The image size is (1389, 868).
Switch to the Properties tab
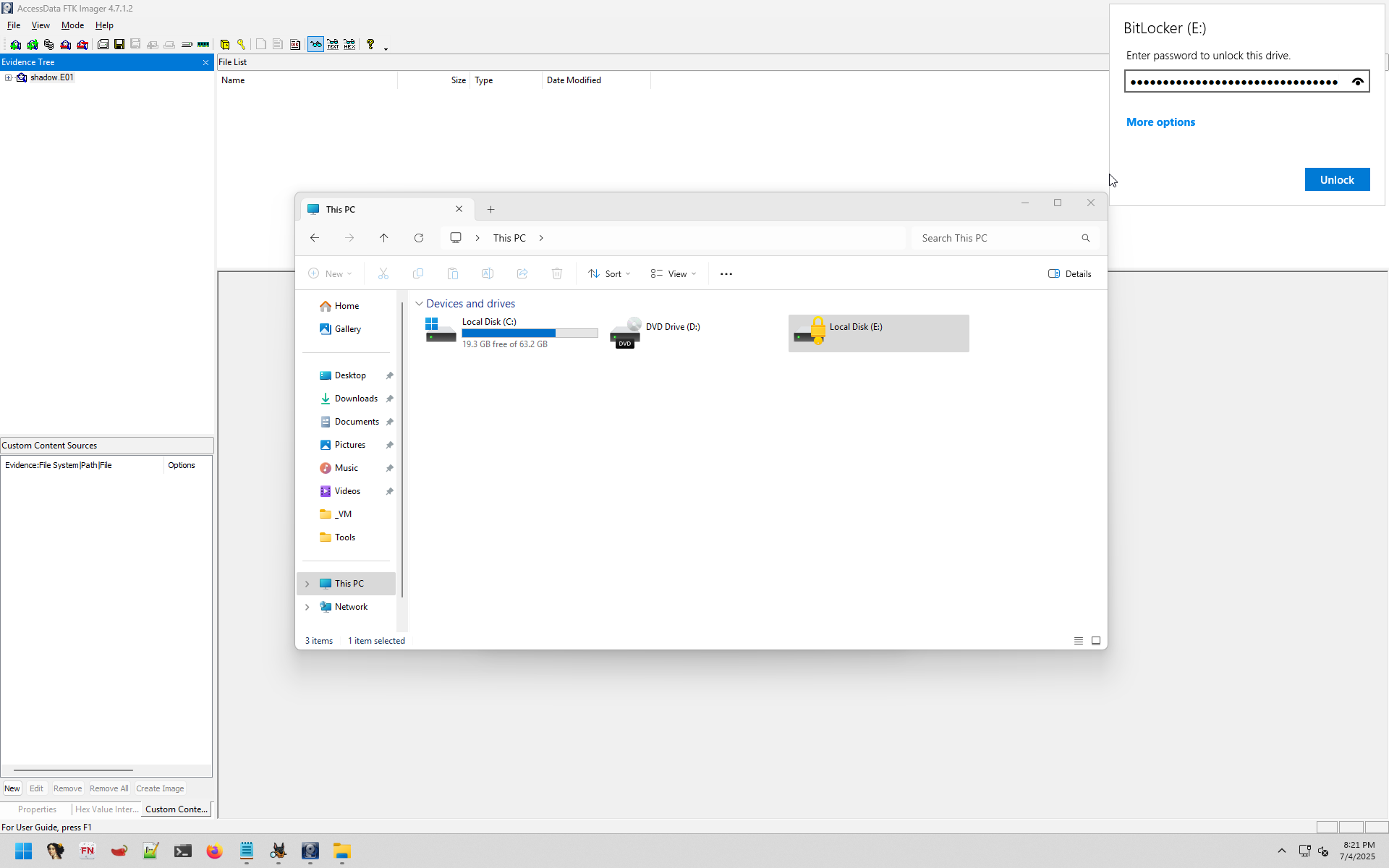click(37, 809)
